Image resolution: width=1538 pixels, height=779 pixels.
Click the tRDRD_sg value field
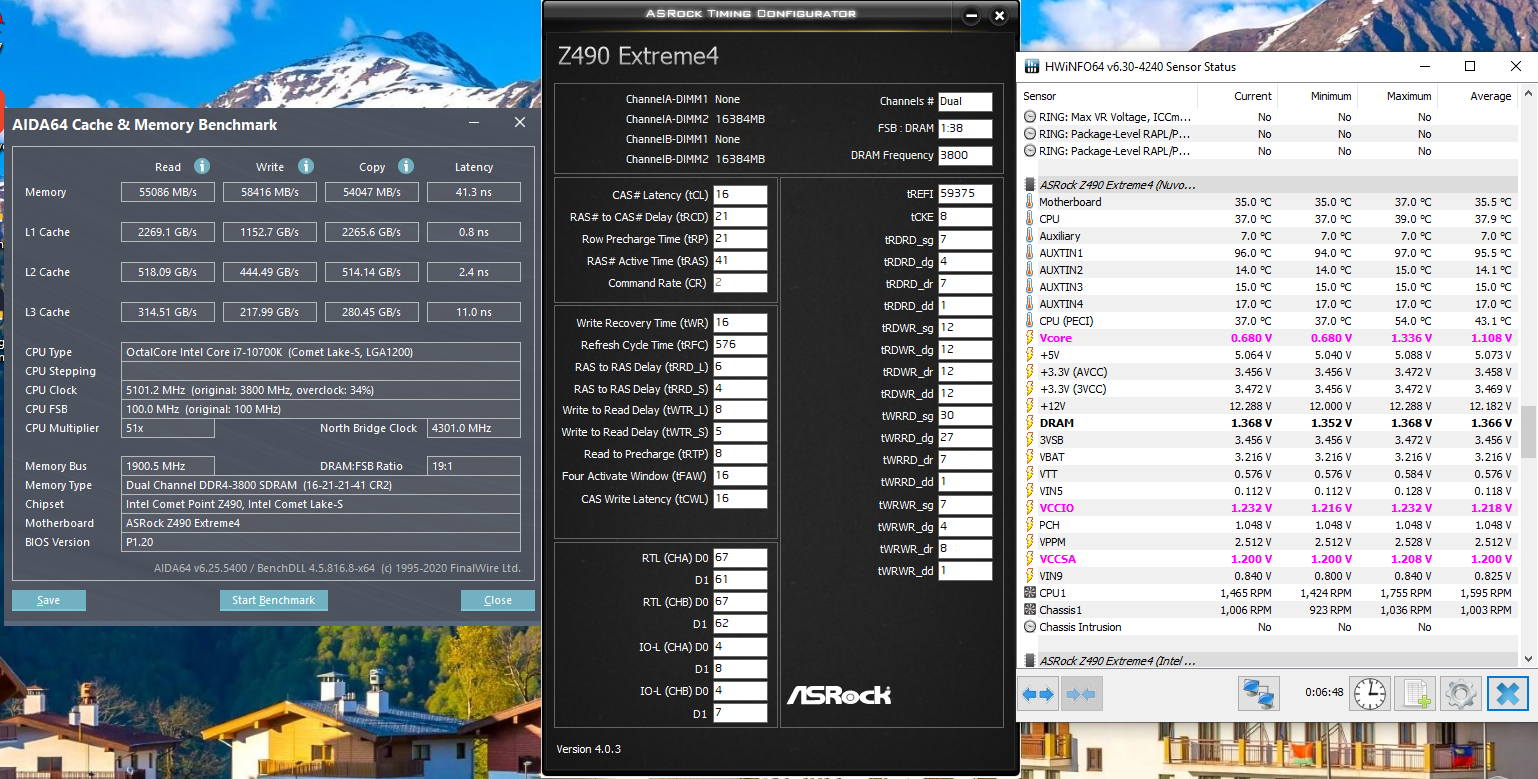coord(965,240)
